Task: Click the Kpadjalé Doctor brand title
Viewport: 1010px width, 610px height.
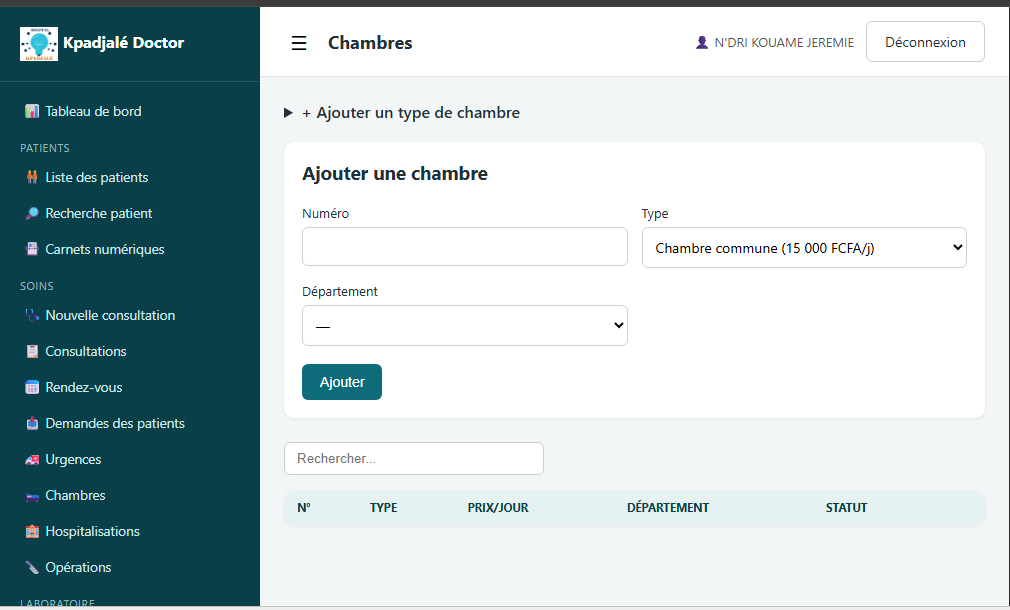Action: tap(124, 43)
